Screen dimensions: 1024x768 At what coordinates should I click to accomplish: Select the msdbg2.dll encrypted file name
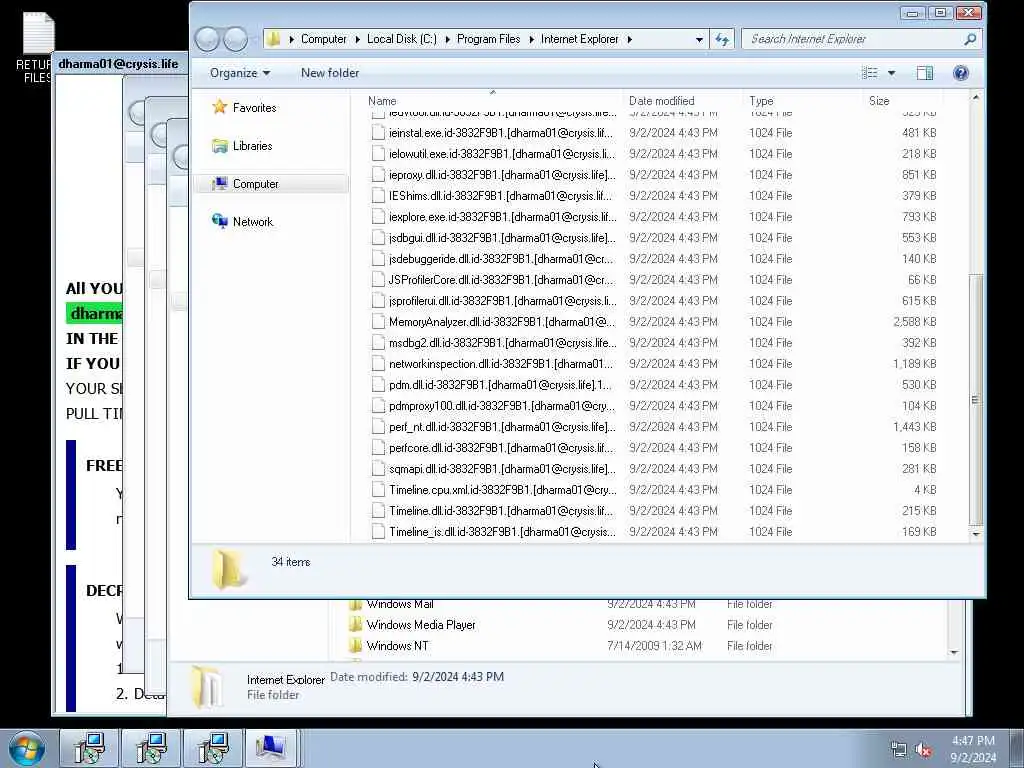pyautogui.click(x=502, y=342)
